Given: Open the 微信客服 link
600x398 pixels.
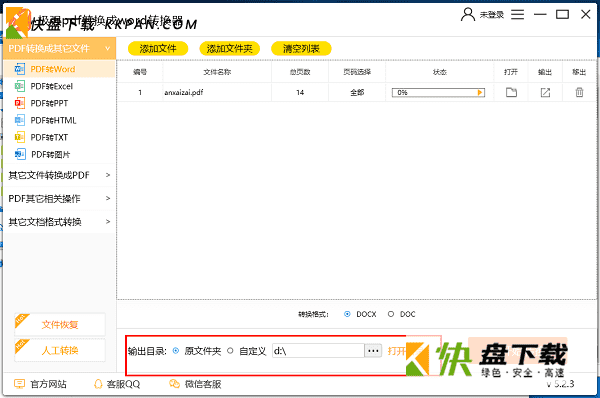Looking at the screenshot, I should (203, 384).
